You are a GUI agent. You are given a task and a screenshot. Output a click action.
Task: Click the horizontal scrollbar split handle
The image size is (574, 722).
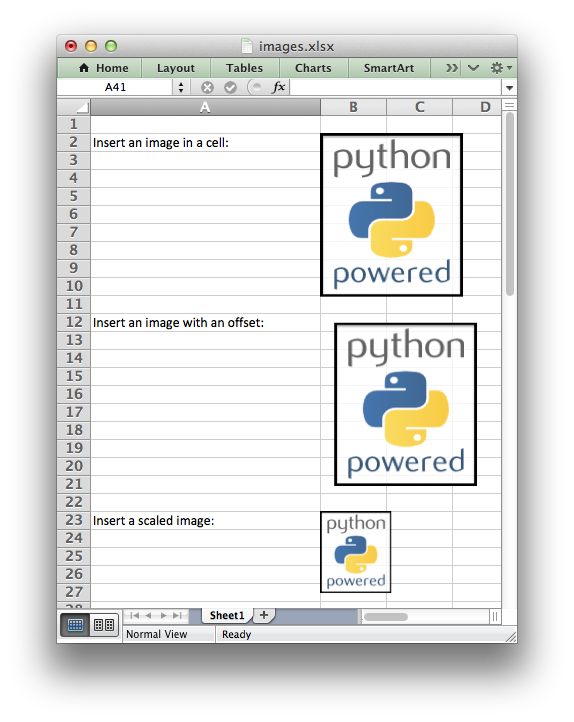tap(495, 617)
